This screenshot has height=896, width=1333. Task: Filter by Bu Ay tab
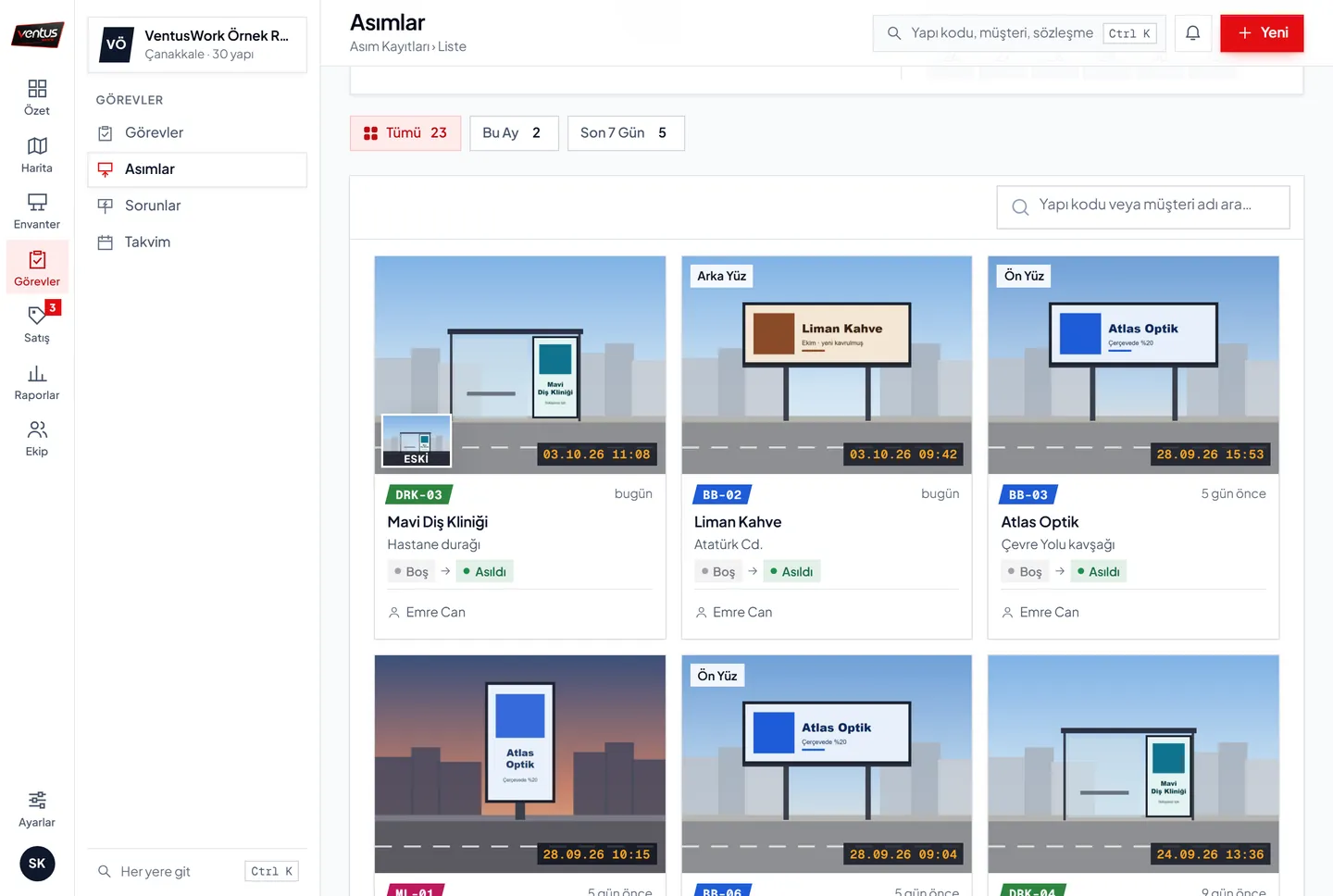[514, 133]
